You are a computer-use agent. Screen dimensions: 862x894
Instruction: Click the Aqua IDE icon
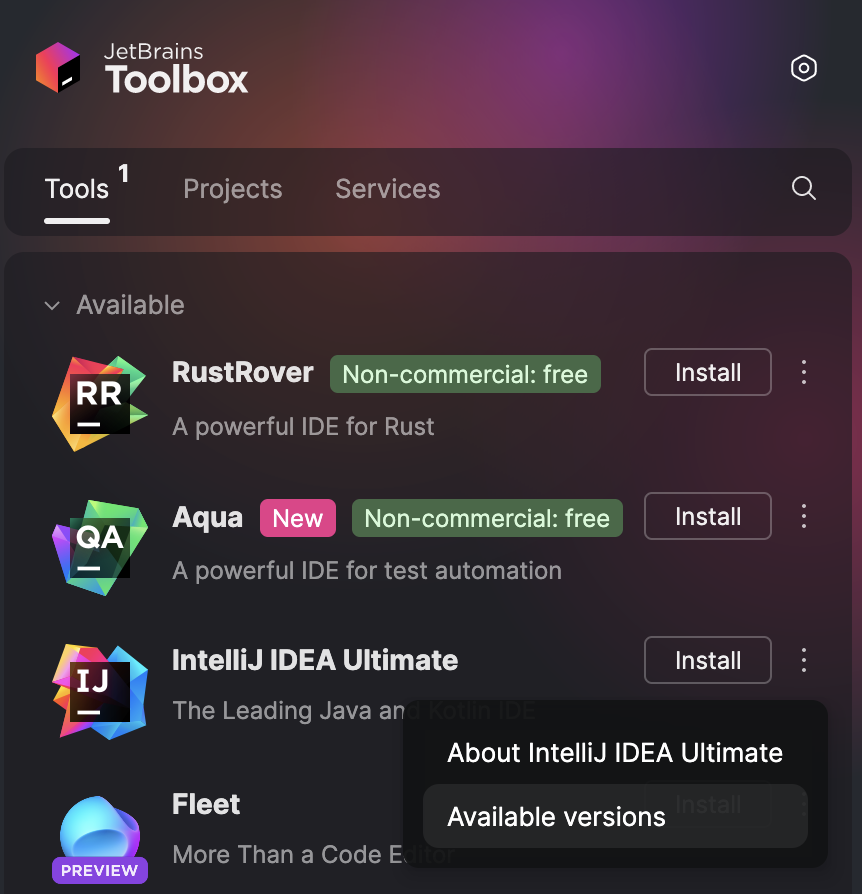point(99,546)
